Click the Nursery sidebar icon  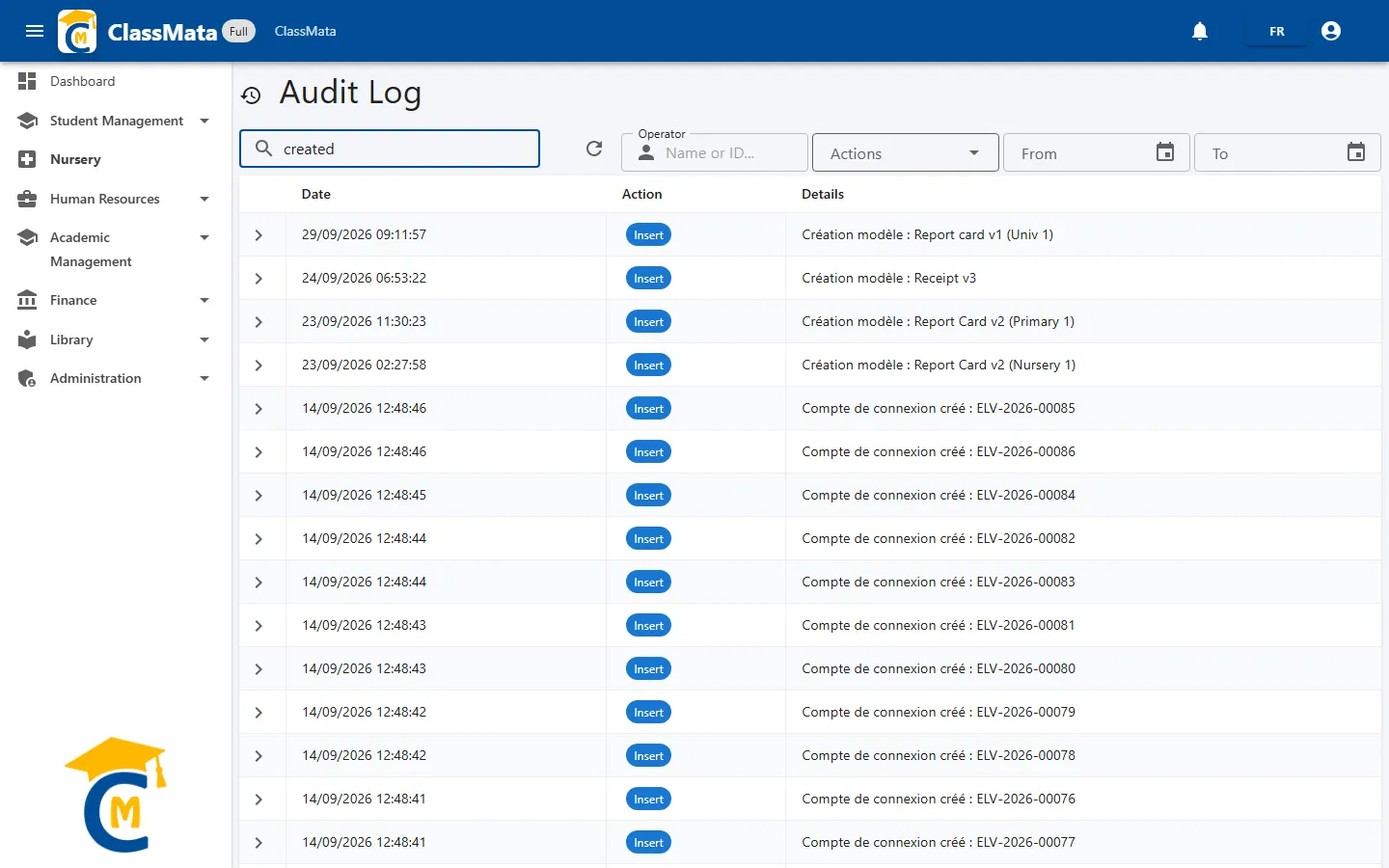tap(27, 159)
